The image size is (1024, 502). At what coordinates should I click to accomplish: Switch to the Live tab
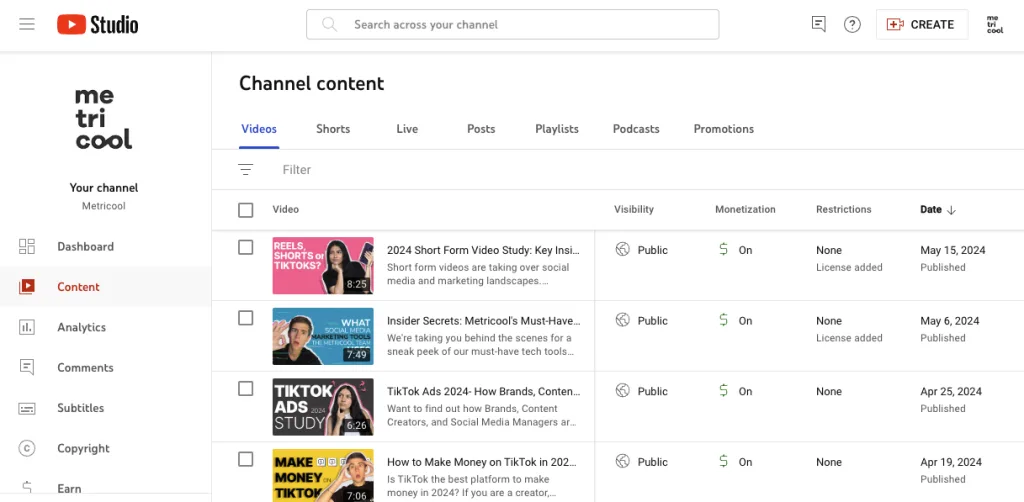point(407,129)
